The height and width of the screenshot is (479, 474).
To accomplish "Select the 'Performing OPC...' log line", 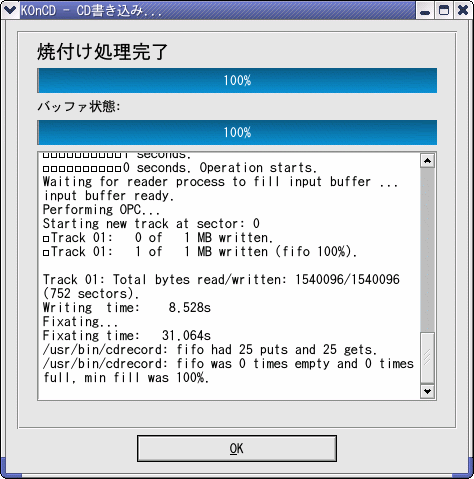I will click(101, 210).
